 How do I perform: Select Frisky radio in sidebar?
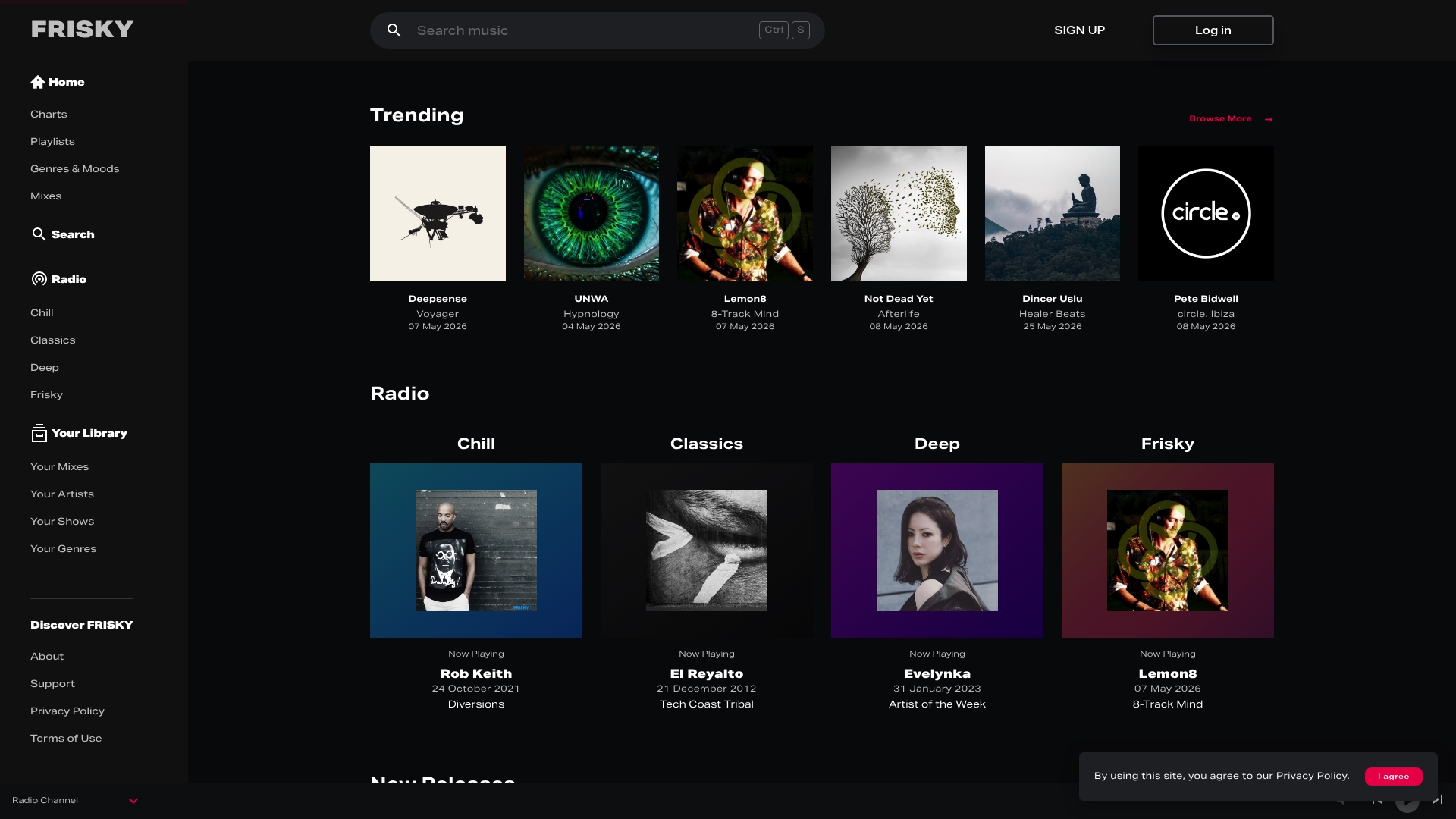click(46, 395)
